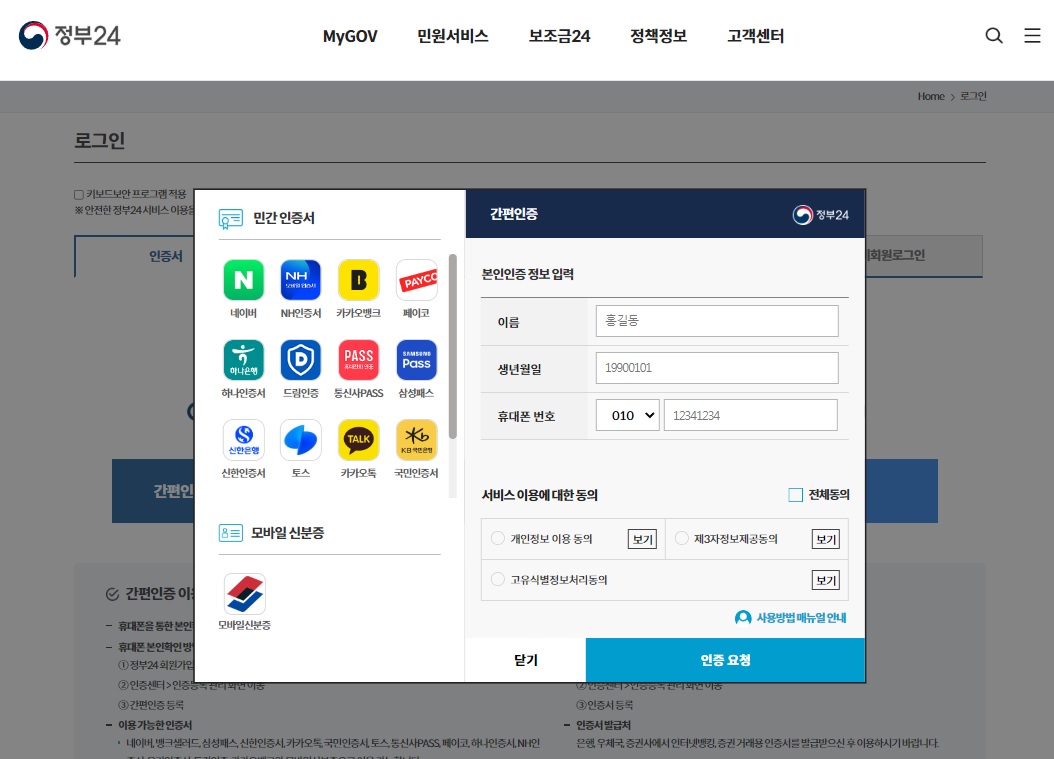1054x759 pixels.
Task: Pick the Samsung Pass (삼성패스) icon
Action: (x=417, y=360)
